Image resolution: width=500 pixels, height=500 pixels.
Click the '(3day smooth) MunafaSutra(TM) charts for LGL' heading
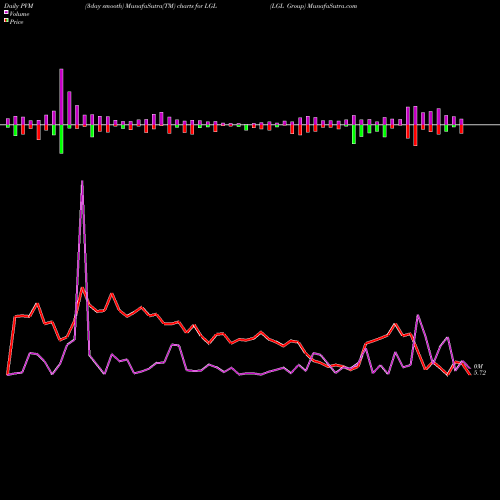(x=151, y=6)
